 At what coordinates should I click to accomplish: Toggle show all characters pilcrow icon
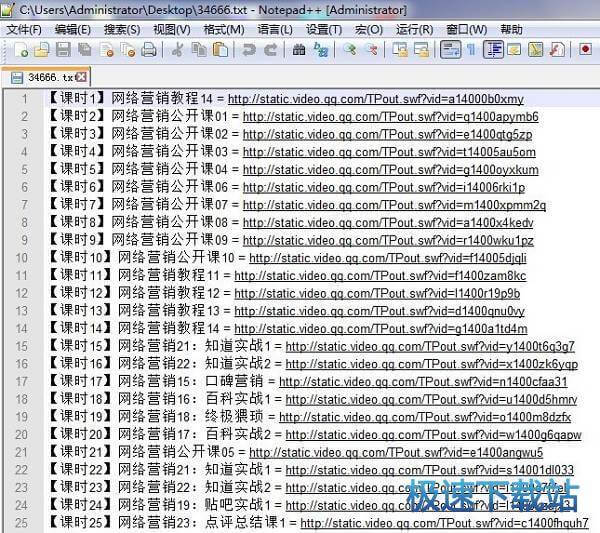click(471, 50)
